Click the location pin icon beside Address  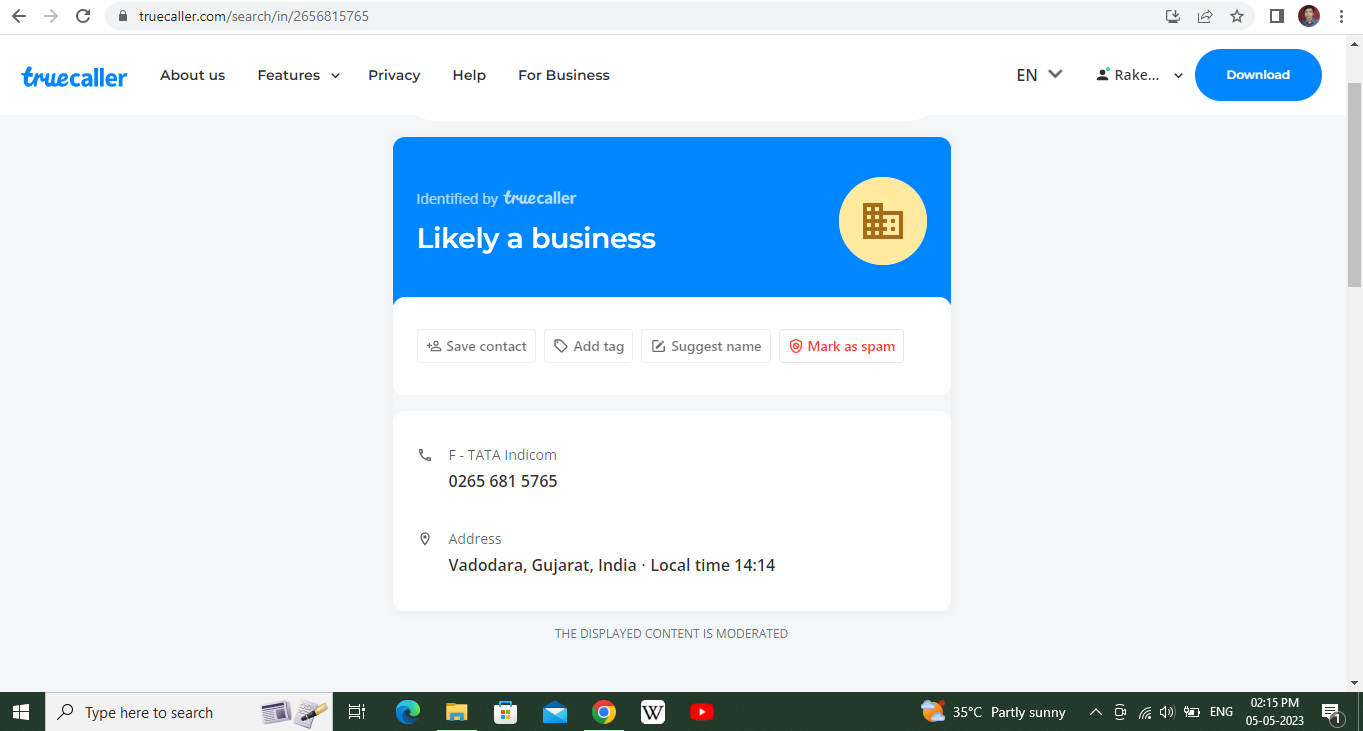tap(425, 539)
